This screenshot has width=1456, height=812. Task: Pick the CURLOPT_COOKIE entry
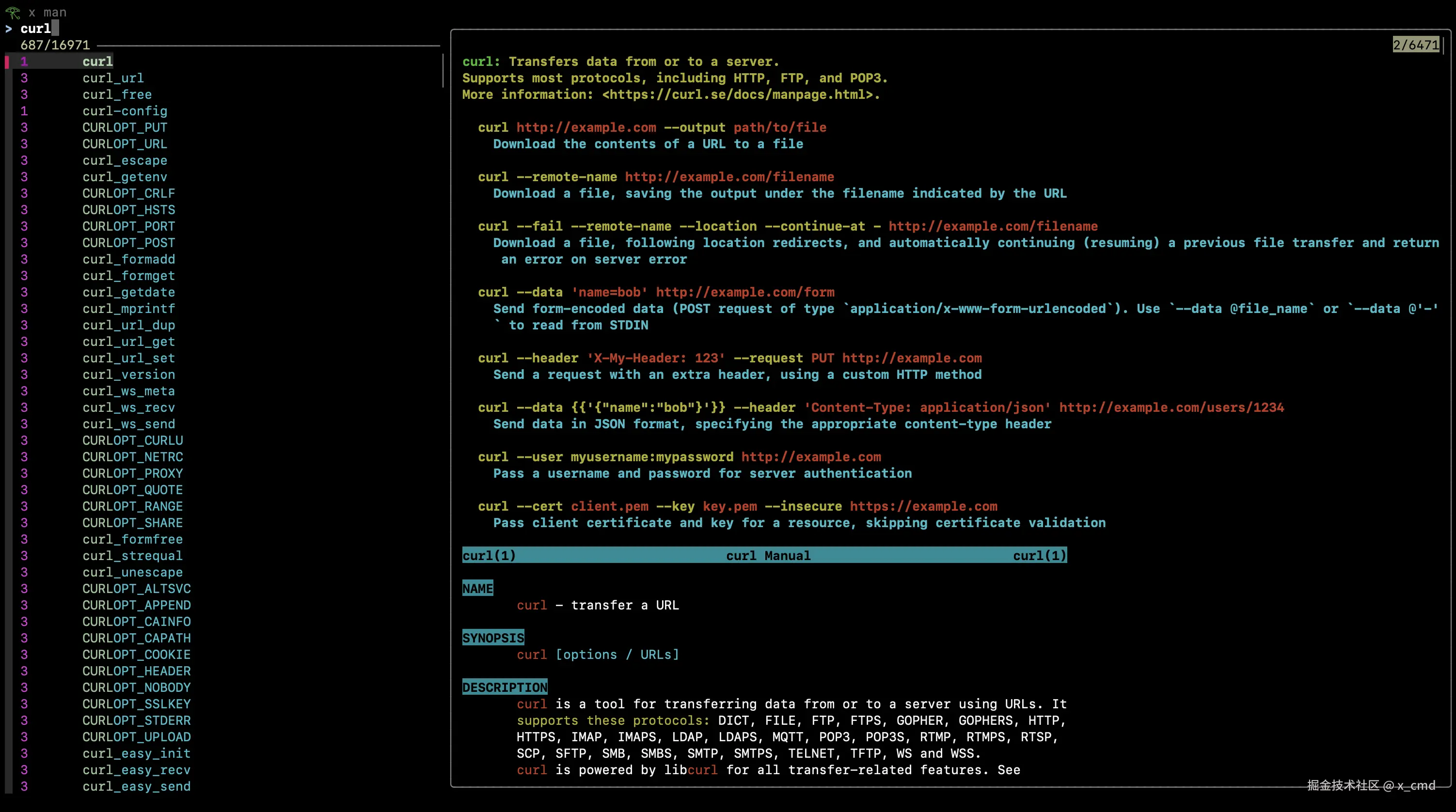(136, 655)
